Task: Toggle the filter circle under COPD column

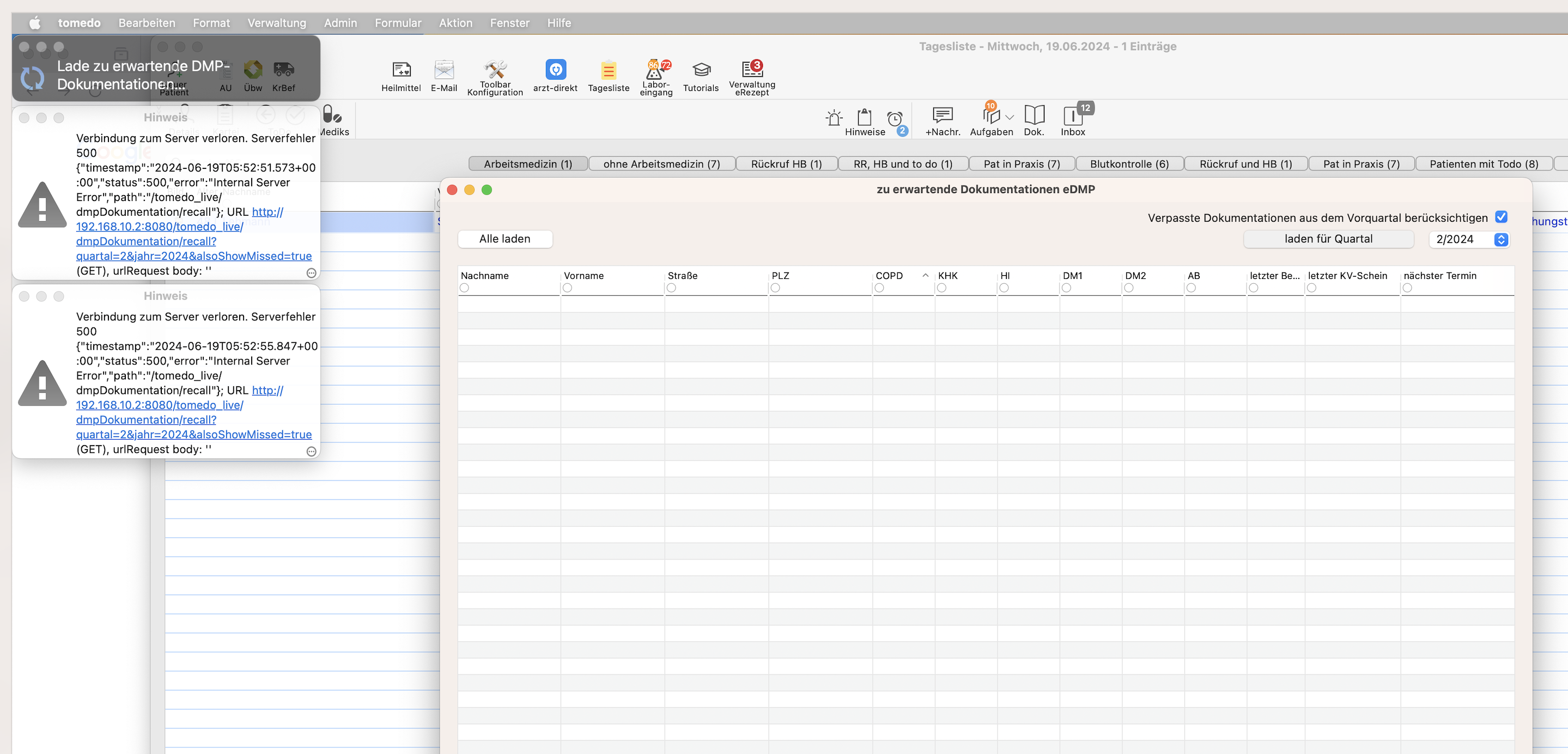Action: pyautogui.click(x=879, y=288)
